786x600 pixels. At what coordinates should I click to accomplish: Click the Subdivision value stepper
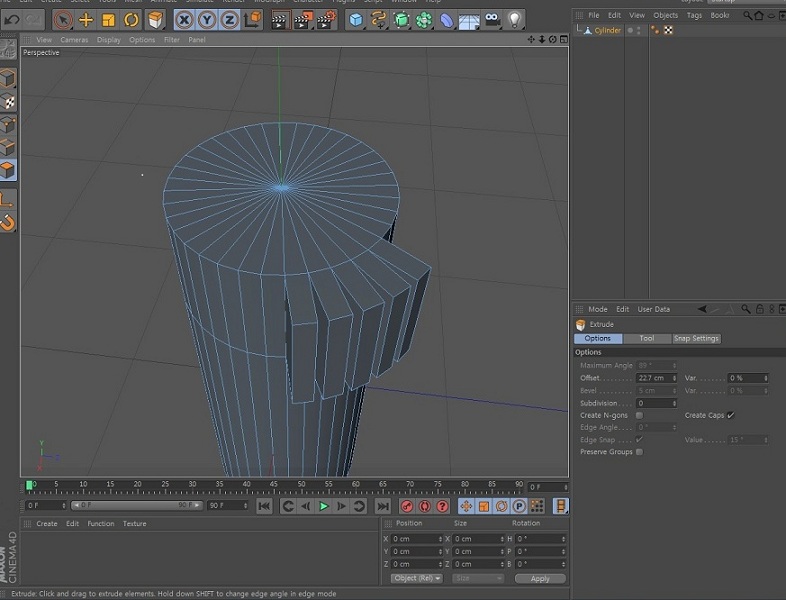674,403
